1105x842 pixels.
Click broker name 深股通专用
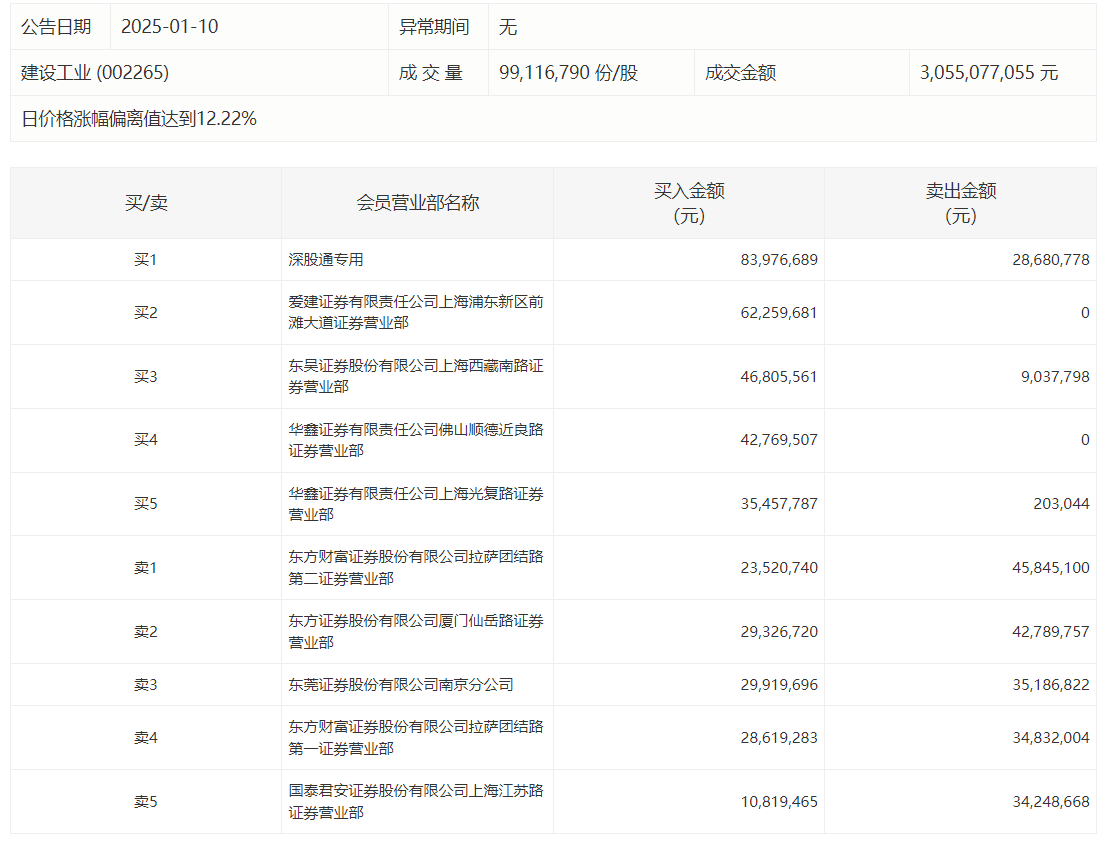326,259
